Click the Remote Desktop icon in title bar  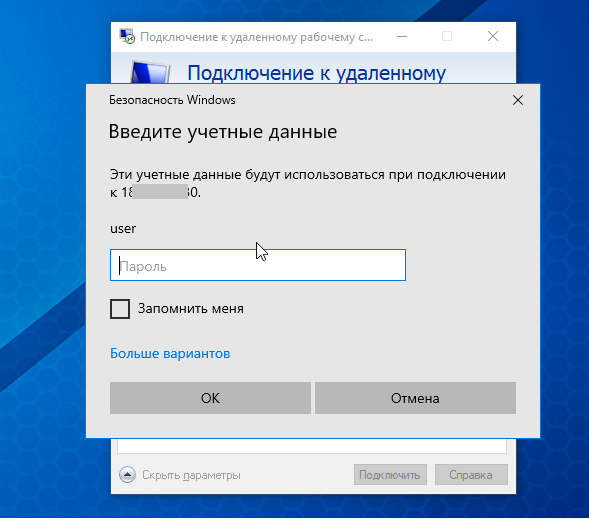click(x=127, y=37)
